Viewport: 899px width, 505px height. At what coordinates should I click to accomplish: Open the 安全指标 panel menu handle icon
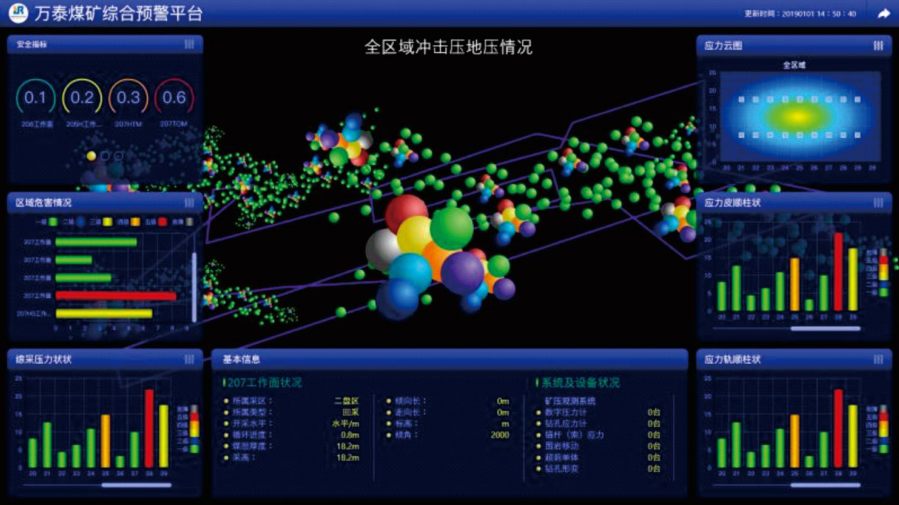pos(189,44)
